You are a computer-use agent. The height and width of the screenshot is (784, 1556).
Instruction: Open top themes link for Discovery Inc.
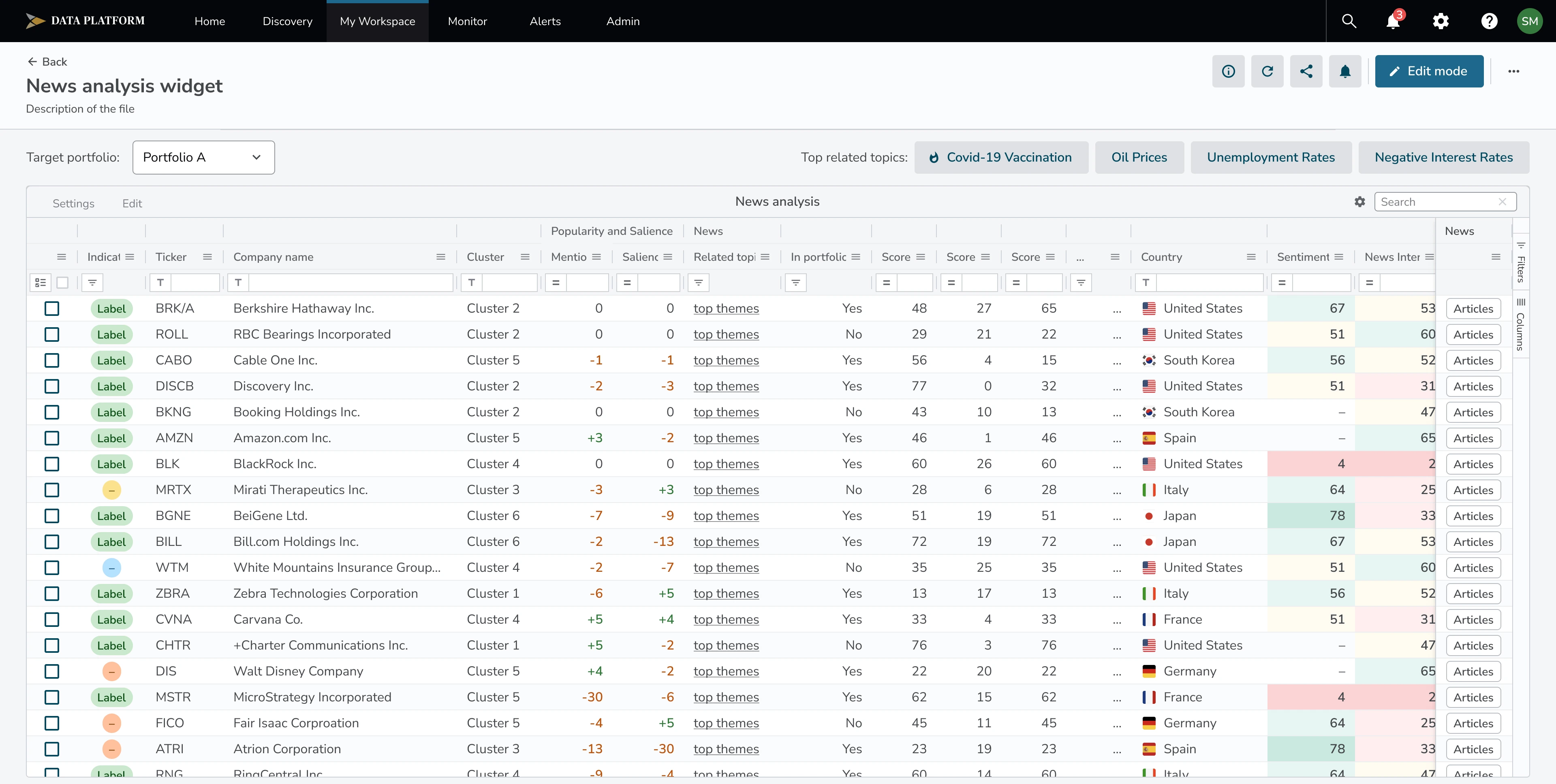coord(726,386)
